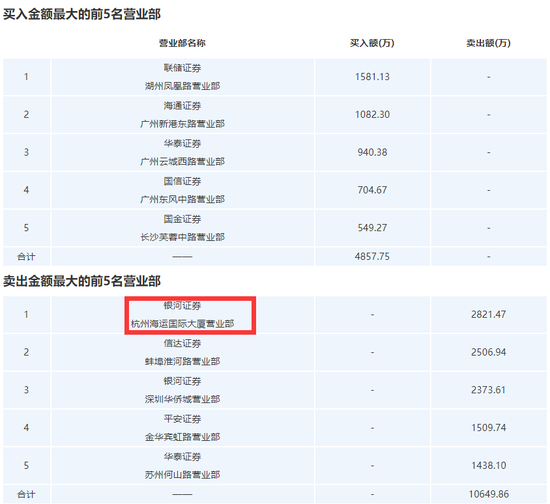
Task: Click sell amount 2821.47
Action: click(488, 314)
